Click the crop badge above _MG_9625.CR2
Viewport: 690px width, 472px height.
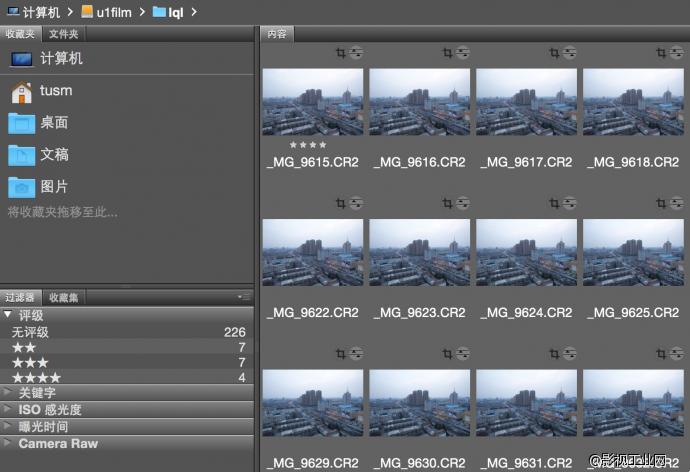click(661, 203)
